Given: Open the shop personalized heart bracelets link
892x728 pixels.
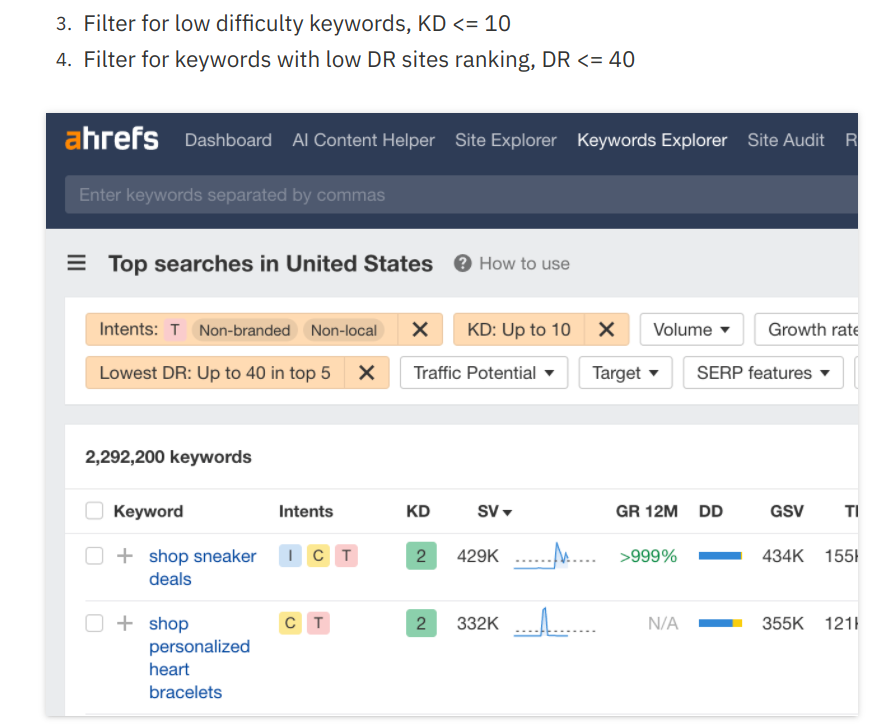Looking at the screenshot, I should coord(199,657).
